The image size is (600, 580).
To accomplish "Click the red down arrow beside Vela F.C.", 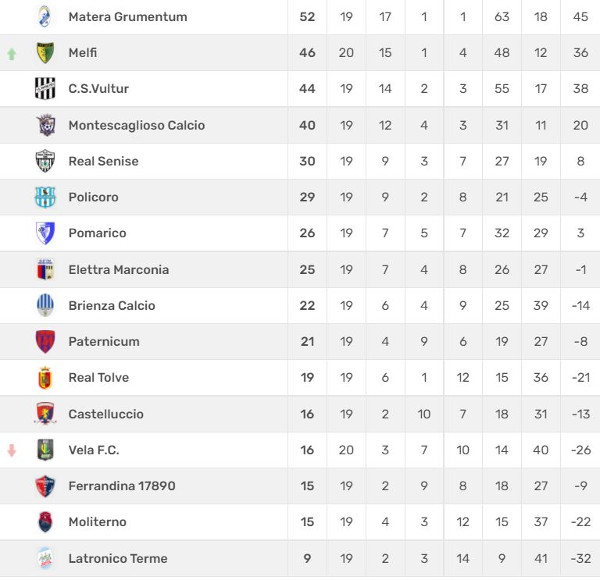I will click(11, 451).
